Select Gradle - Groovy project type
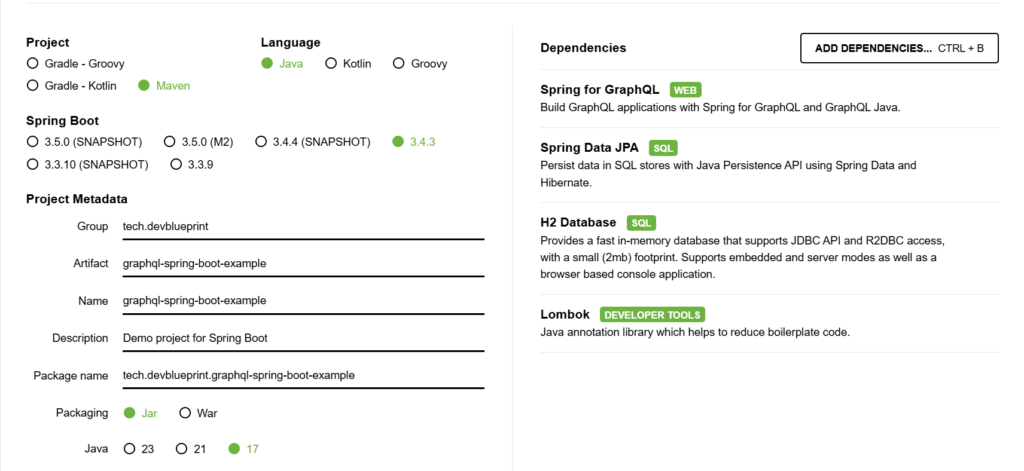The width and height of the screenshot is (1024, 471). point(33,63)
